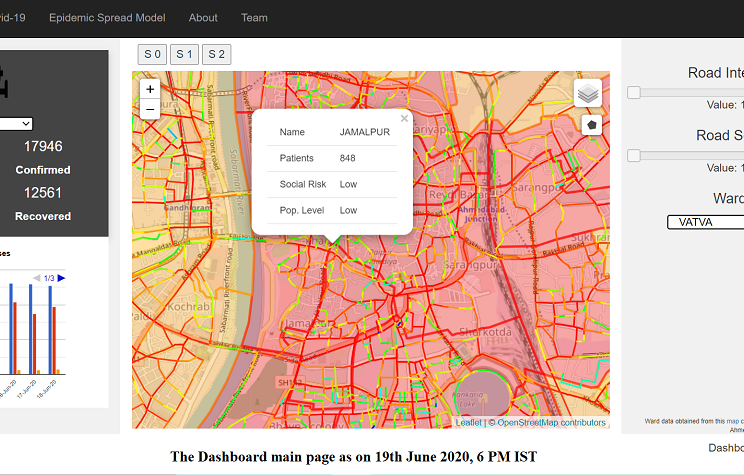Viewport: 744px width, 475px height.
Task: Open the map layers control
Action: coord(588,93)
